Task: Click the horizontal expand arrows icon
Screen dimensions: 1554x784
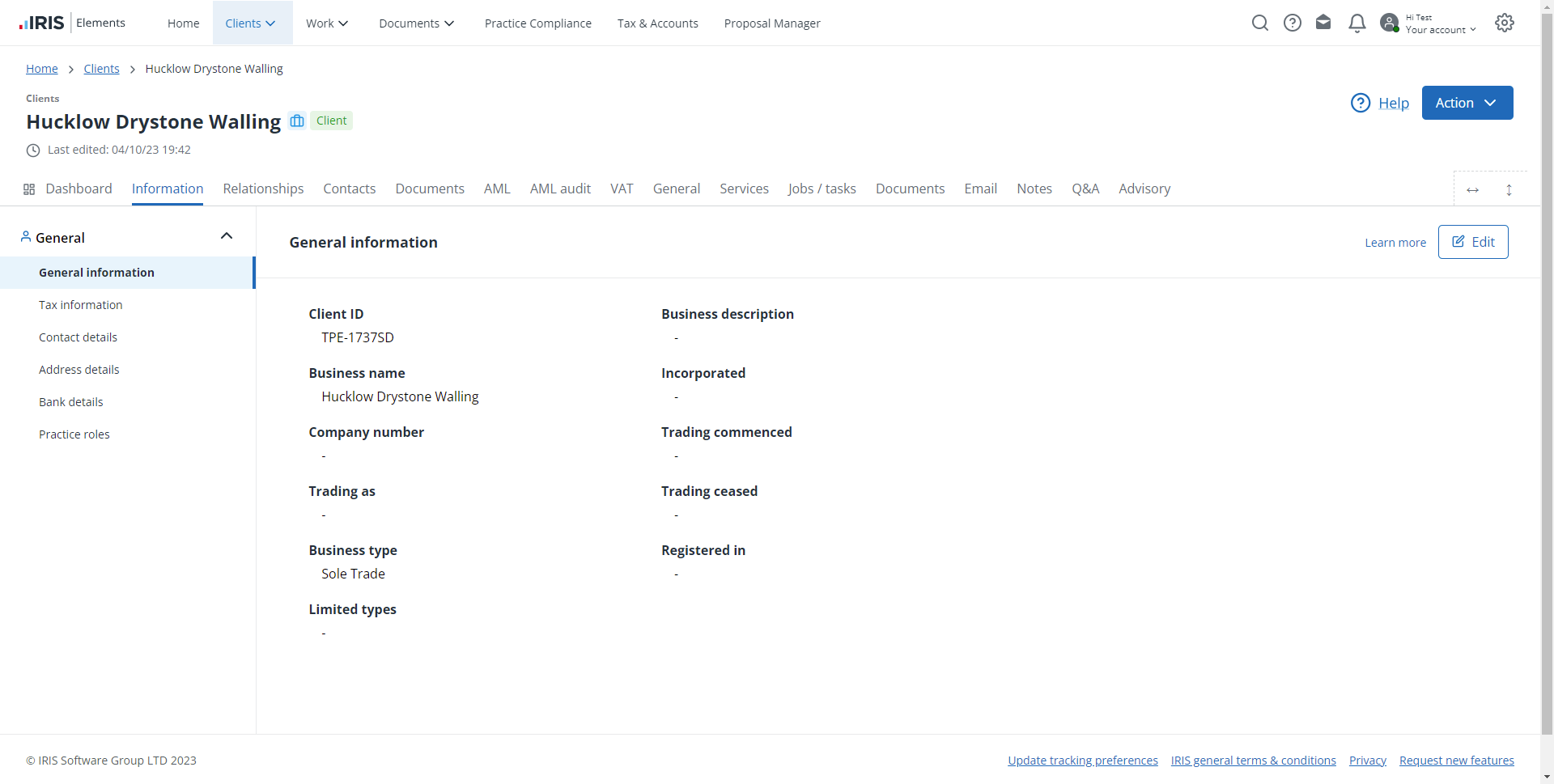Action: click(1472, 190)
